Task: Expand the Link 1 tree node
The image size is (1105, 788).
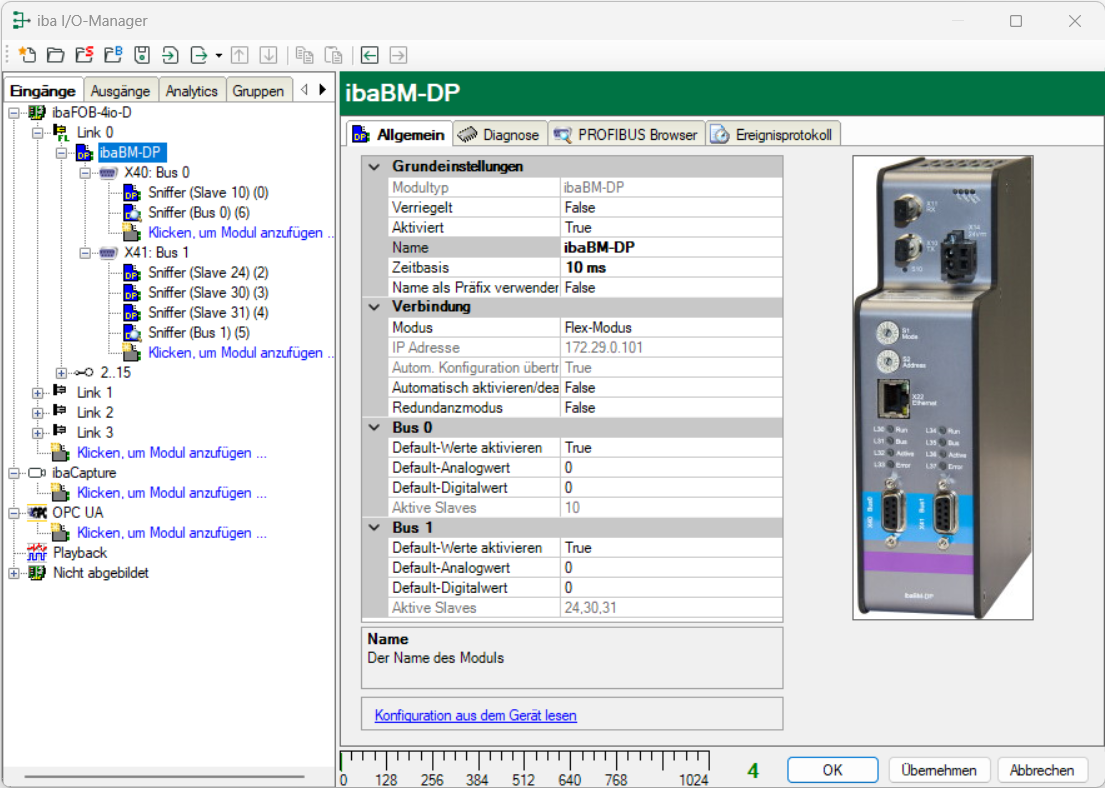Action: point(37,392)
